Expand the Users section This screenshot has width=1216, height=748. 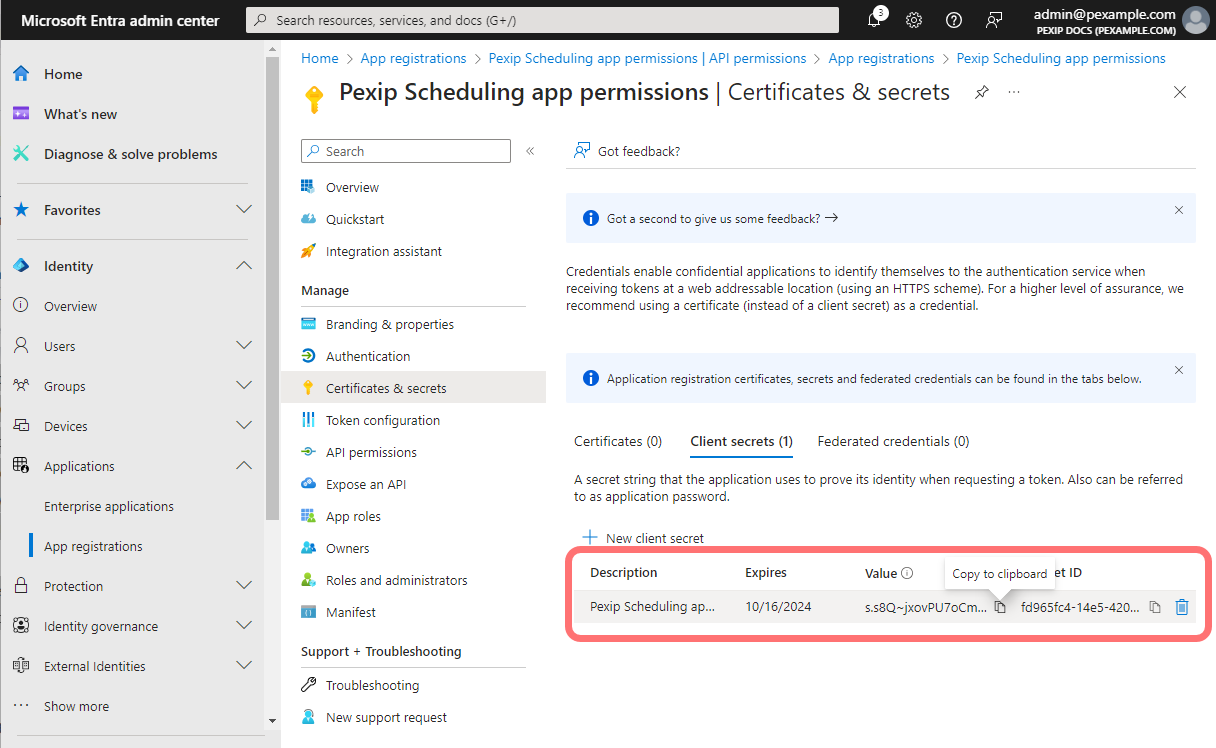tap(244, 345)
